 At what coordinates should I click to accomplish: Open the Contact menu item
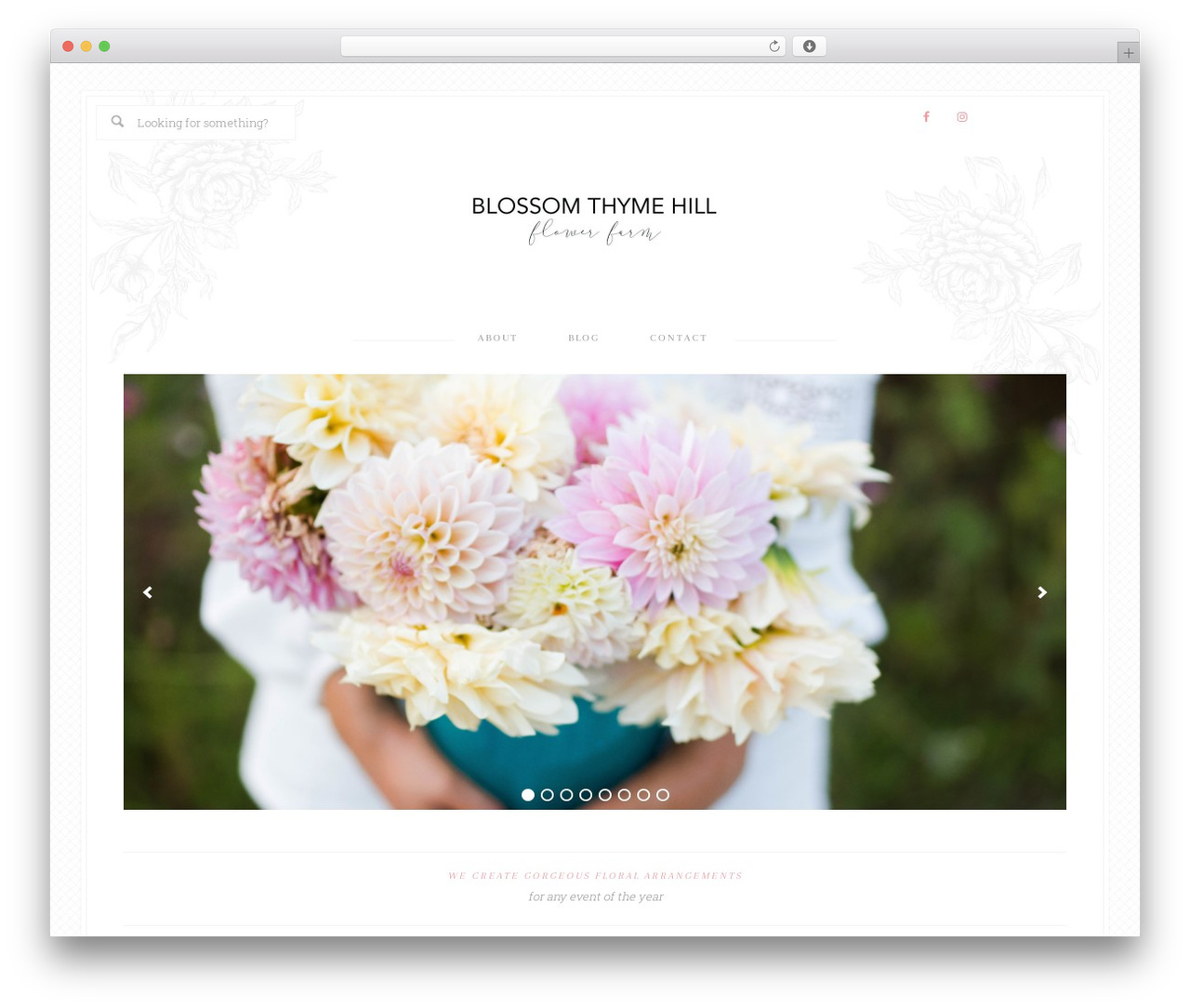coord(679,338)
